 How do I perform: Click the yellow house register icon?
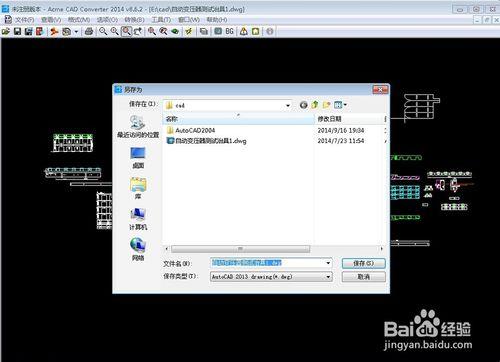255,32
